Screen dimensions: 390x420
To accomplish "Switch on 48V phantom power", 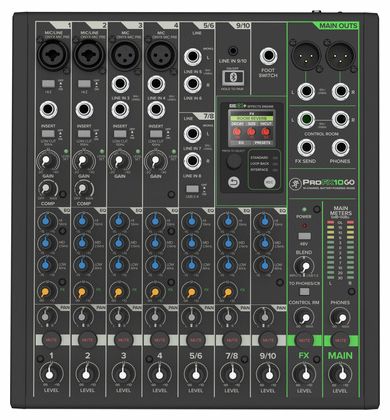I will point(304,236).
